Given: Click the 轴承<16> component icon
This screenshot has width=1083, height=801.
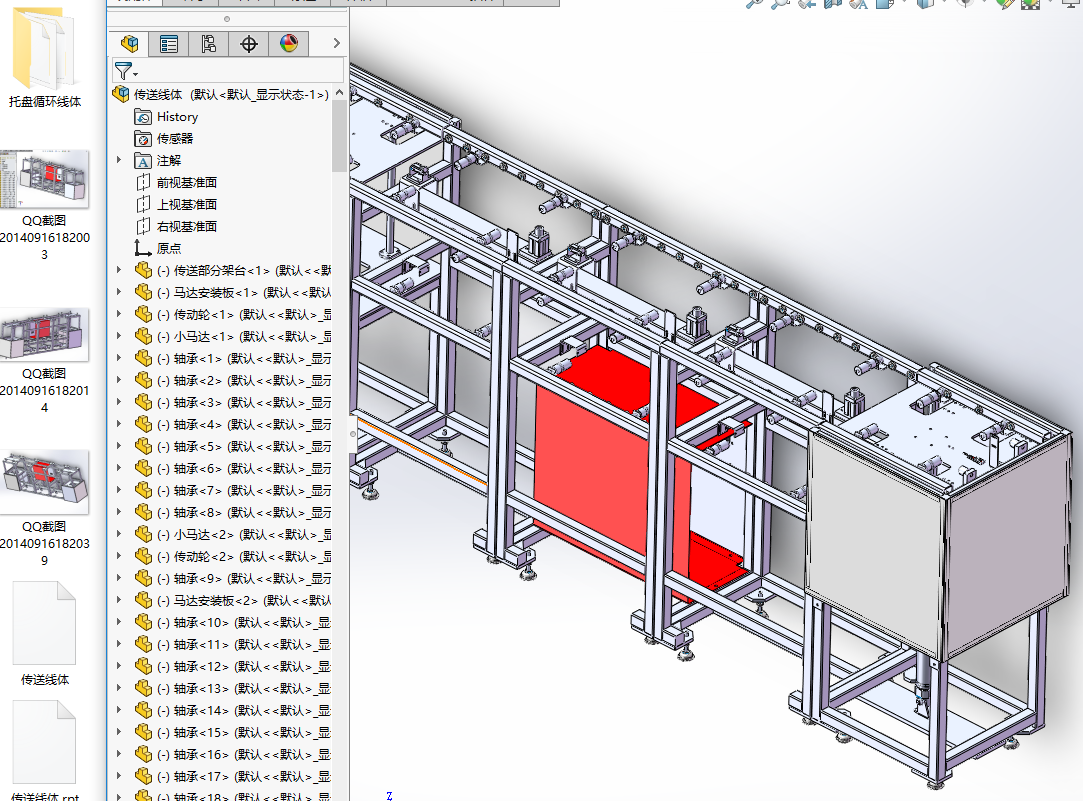Looking at the screenshot, I should [x=143, y=755].
